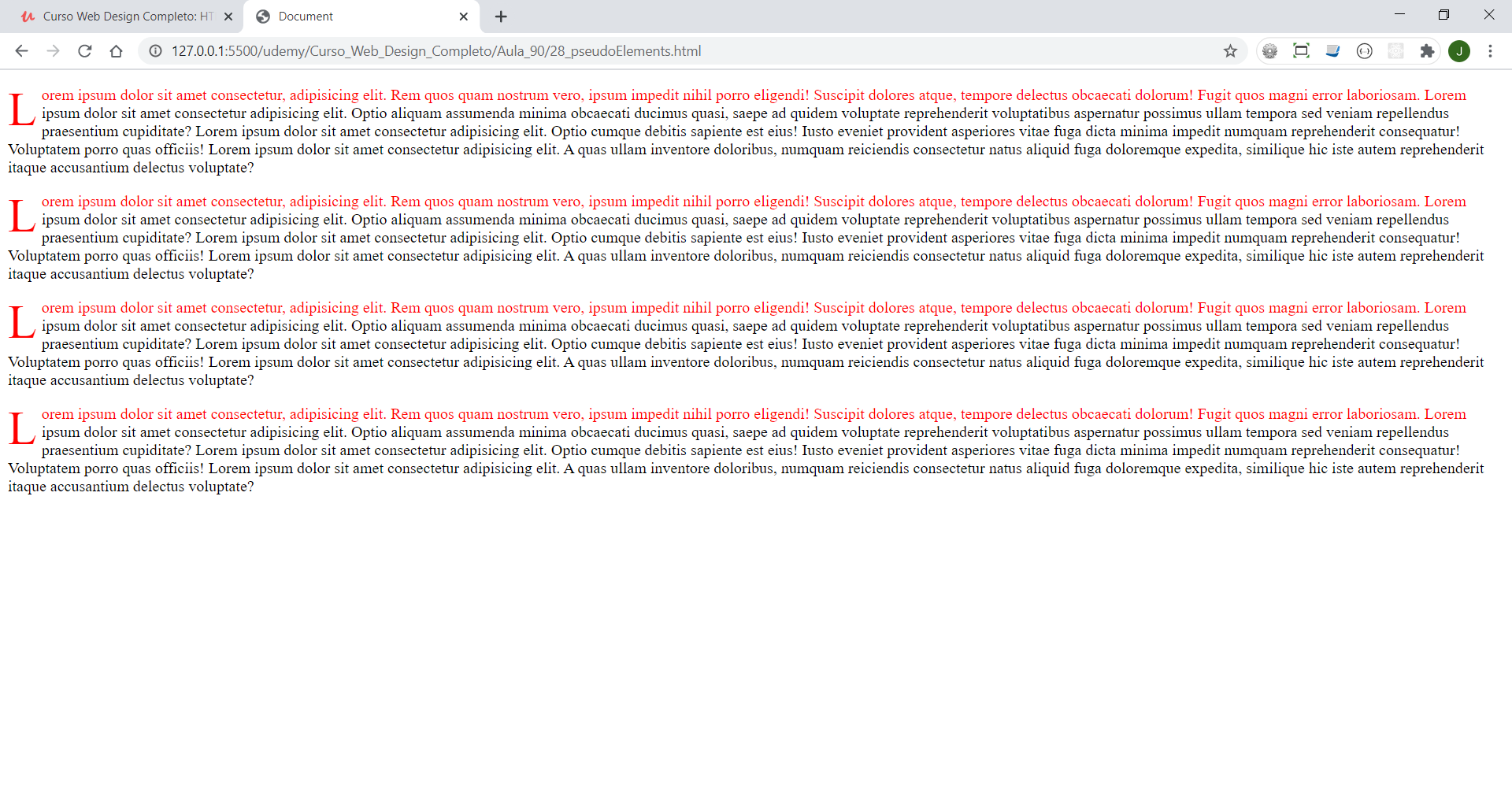Screen dimensions: 1512x811
Task: Open Chrome's three-dot menu
Action: click(1490, 51)
